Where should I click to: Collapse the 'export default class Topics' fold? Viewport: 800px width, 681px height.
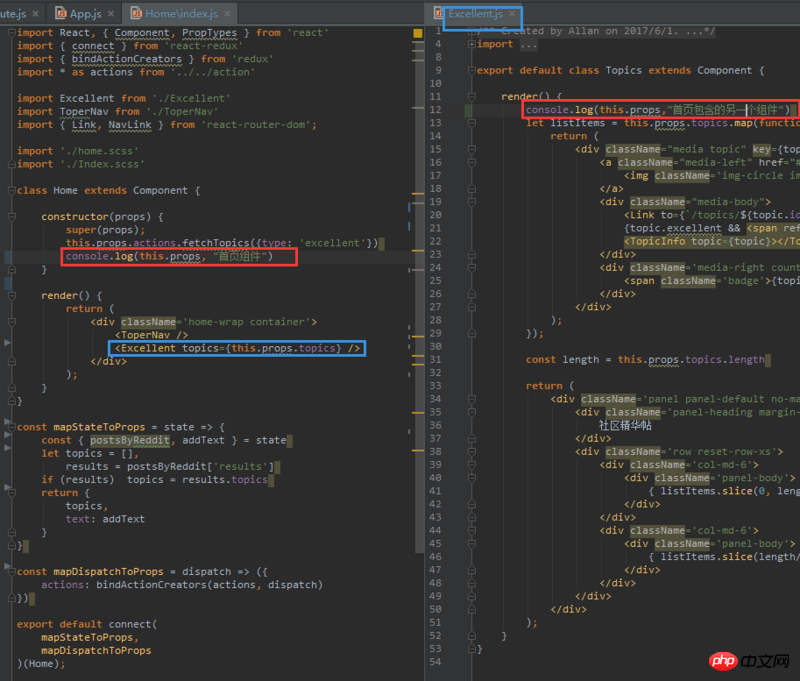[x=471, y=70]
